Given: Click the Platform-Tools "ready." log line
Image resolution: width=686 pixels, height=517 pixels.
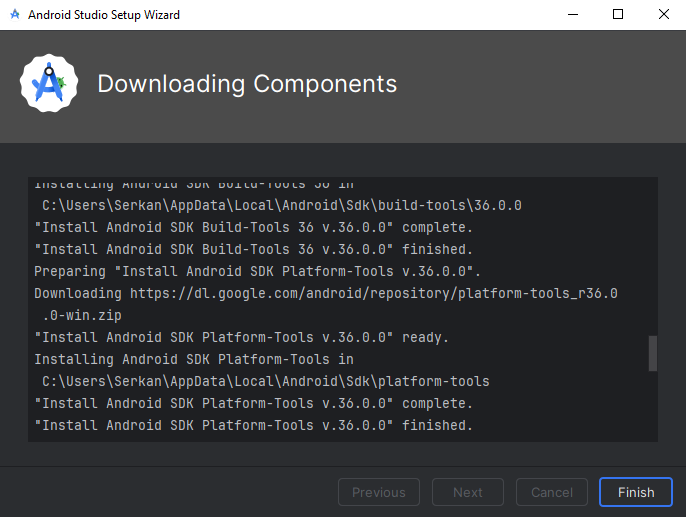Looking at the screenshot, I should tap(242, 337).
